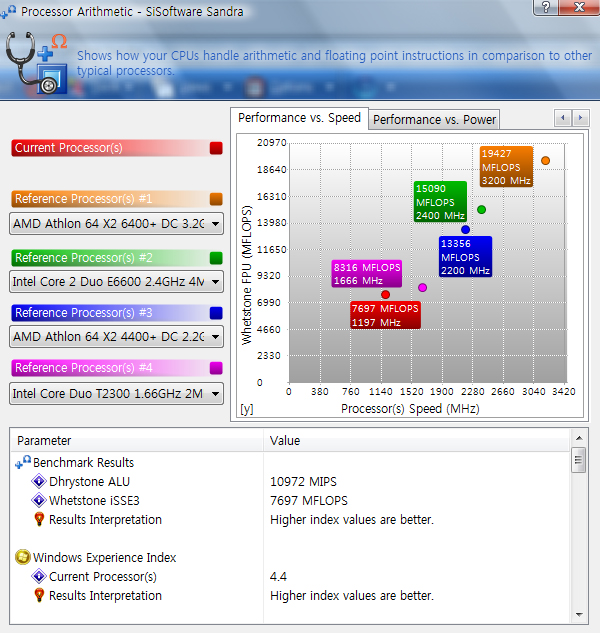Click the window title bar app icon
This screenshot has height=633, width=600.
click(x=8, y=12)
